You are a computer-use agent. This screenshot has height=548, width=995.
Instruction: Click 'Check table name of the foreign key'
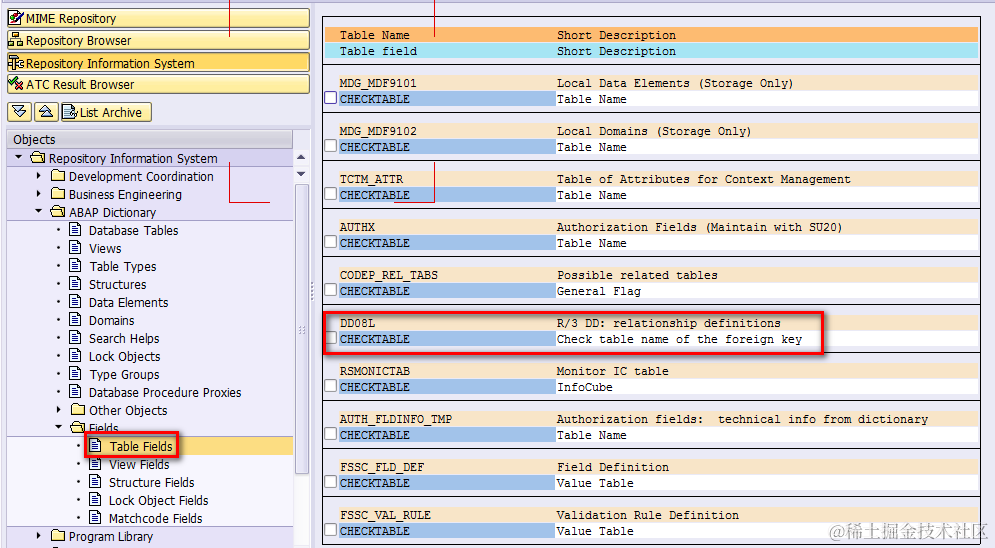point(679,339)
